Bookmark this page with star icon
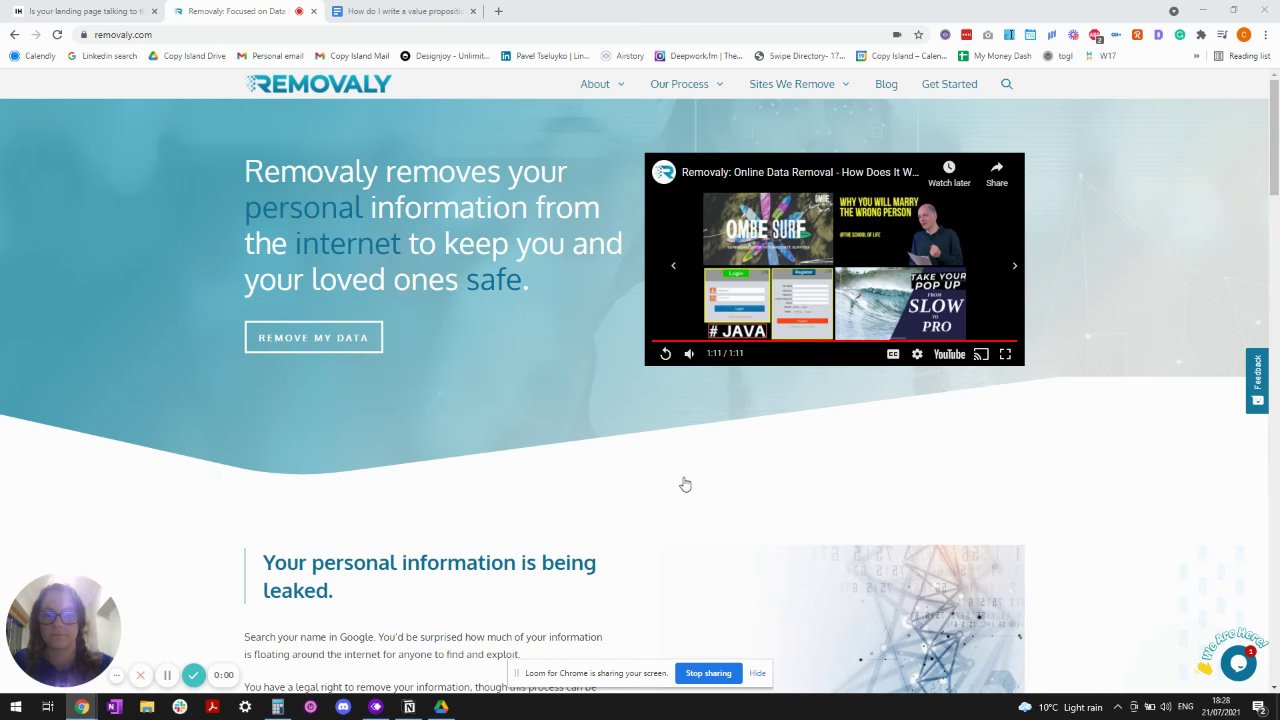The height and width of the screenshot is (720, 1280). click(x=918, y=34)
